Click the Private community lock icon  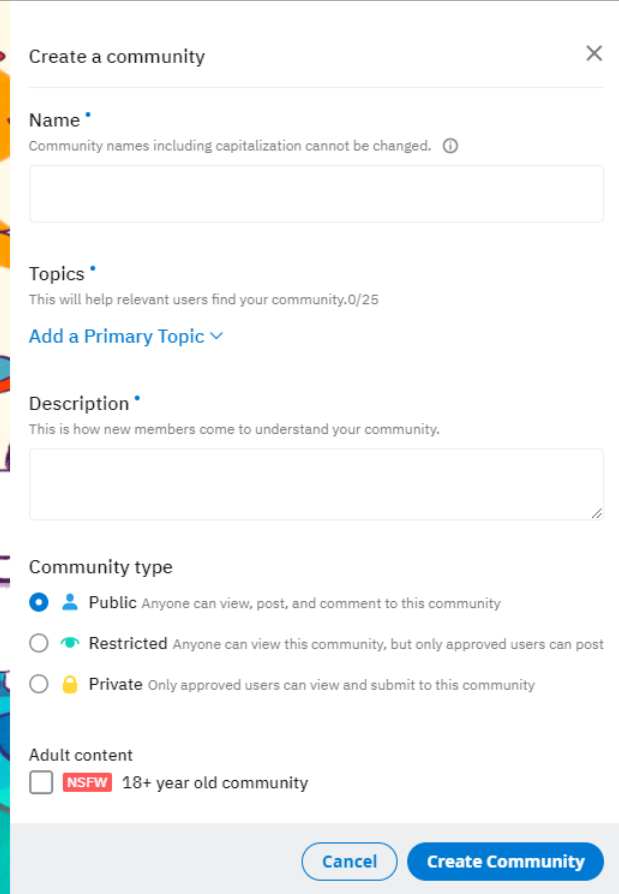69,685
